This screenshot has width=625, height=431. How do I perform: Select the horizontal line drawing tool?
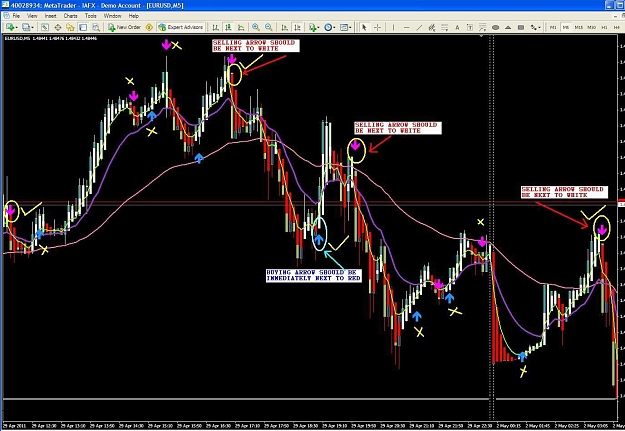(x=406, y=27)
